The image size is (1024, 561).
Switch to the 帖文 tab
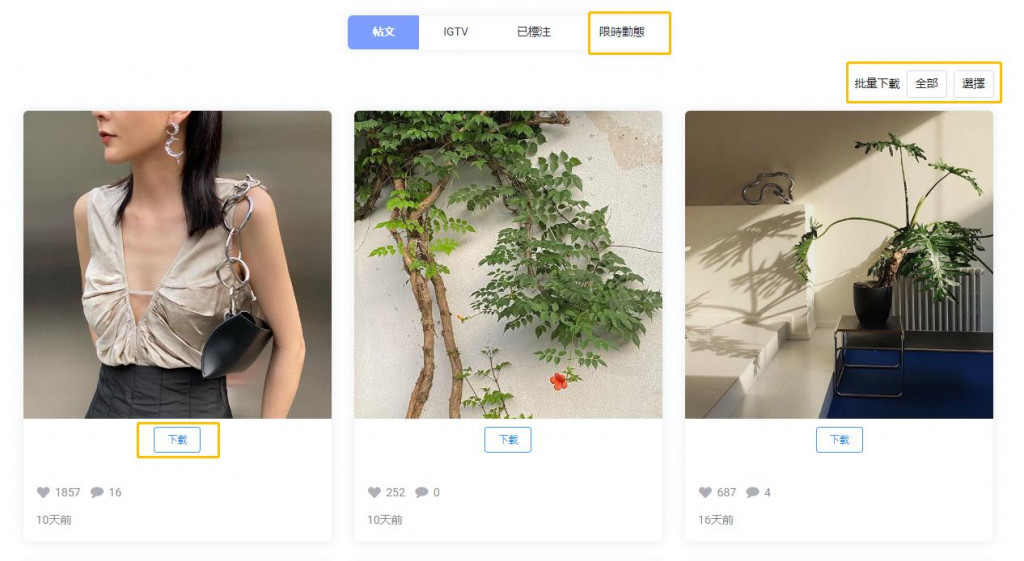point(383,32)
